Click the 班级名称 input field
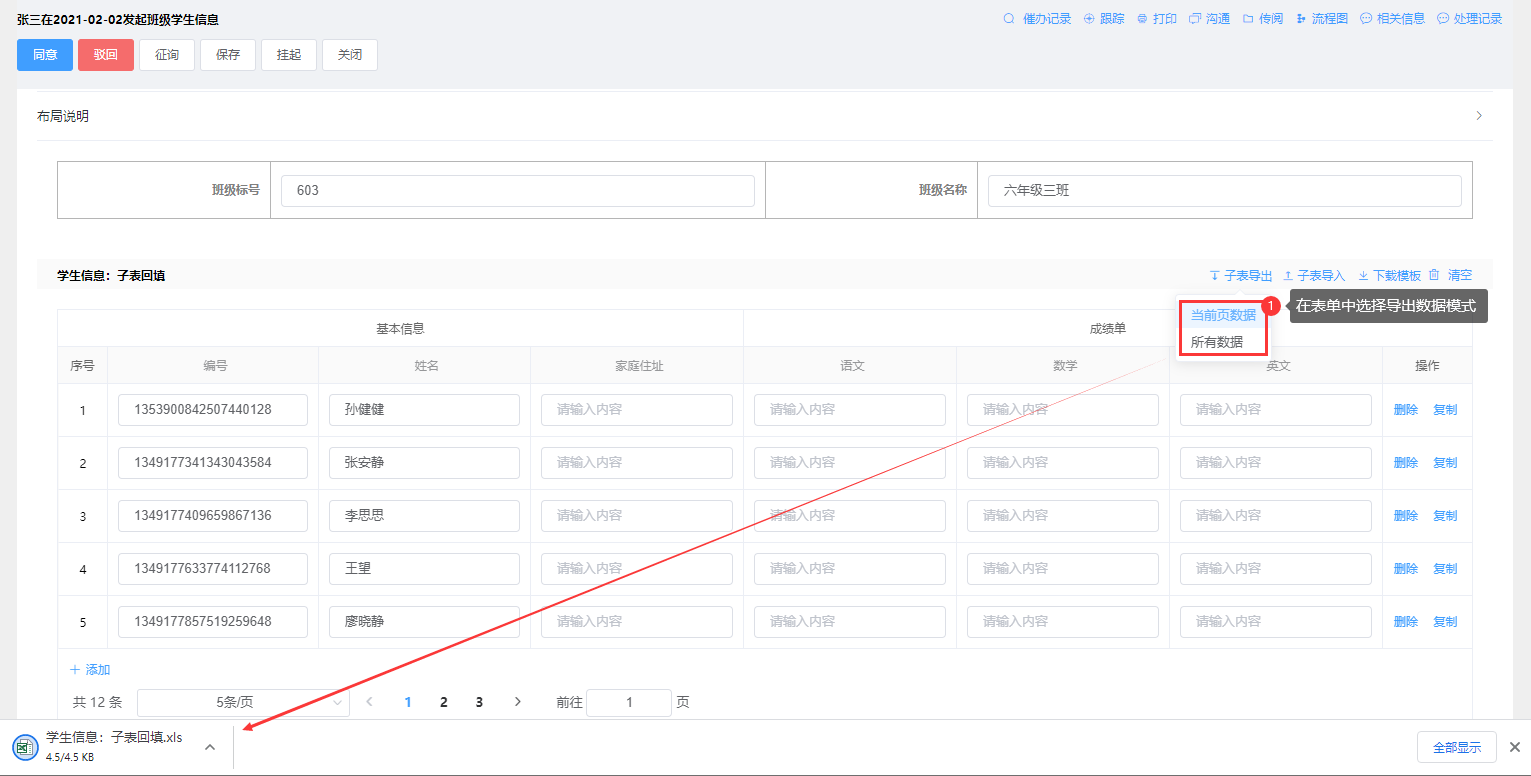1531x776 pixels. tap(1224, 190)
